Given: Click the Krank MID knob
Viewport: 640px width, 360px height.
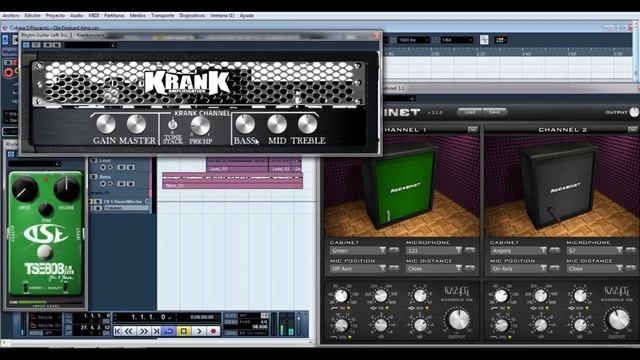Looking at the screenshot, I should point(277,124).
